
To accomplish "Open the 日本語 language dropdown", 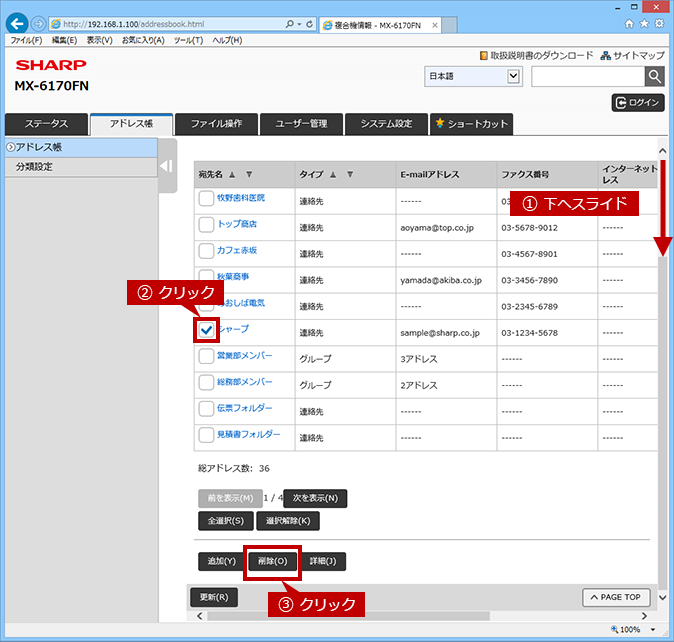I will click(x=474, y=76).
